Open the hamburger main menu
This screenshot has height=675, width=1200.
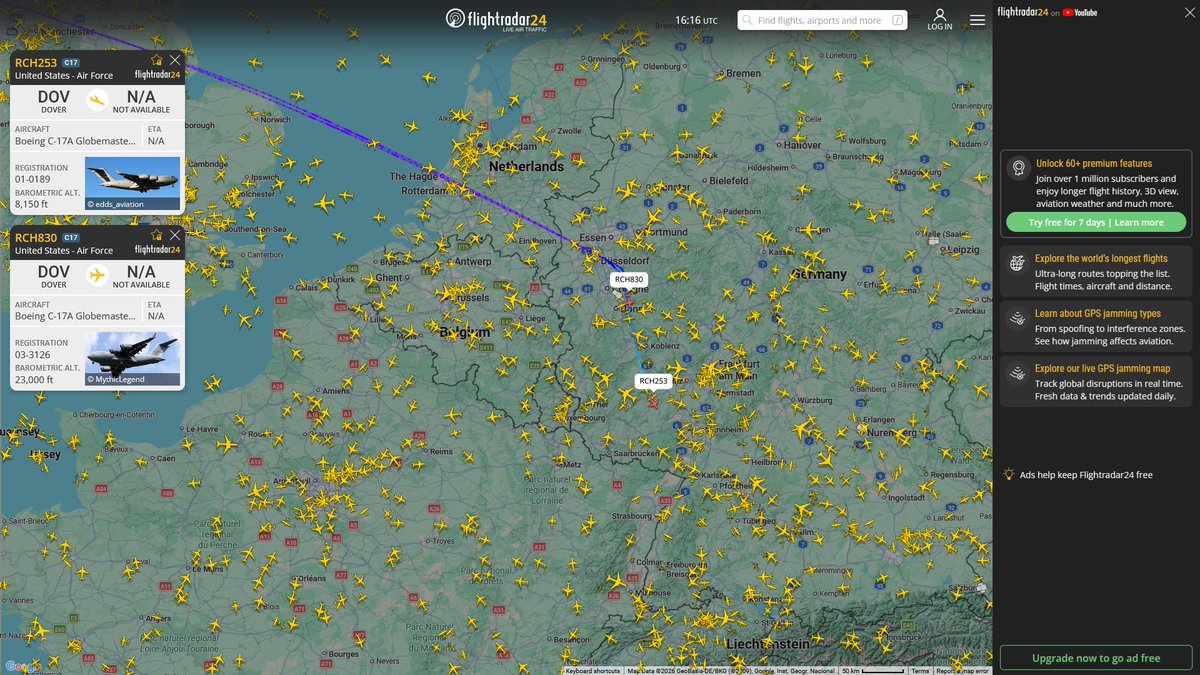[977, 19]
